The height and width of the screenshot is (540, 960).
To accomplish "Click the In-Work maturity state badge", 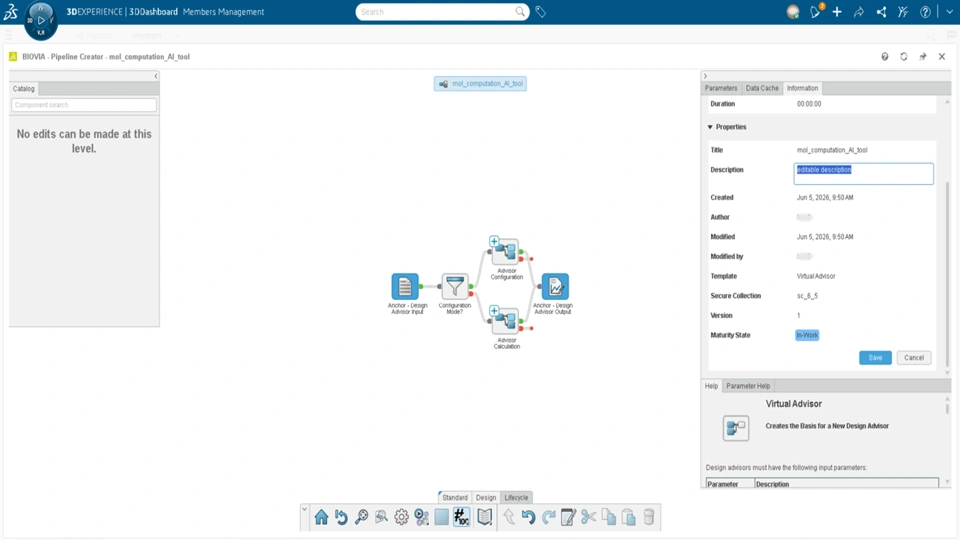I will point(807,335).
